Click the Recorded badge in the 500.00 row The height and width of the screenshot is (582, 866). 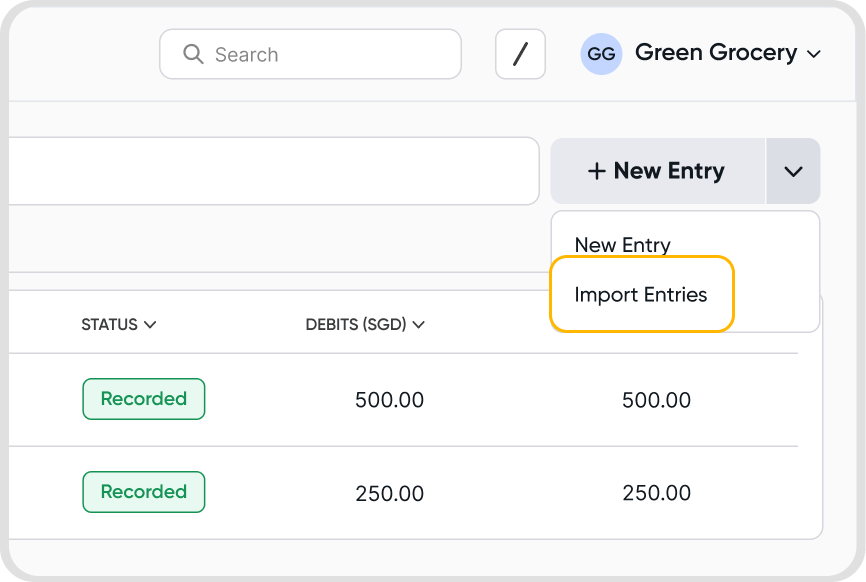coord(143,399)
